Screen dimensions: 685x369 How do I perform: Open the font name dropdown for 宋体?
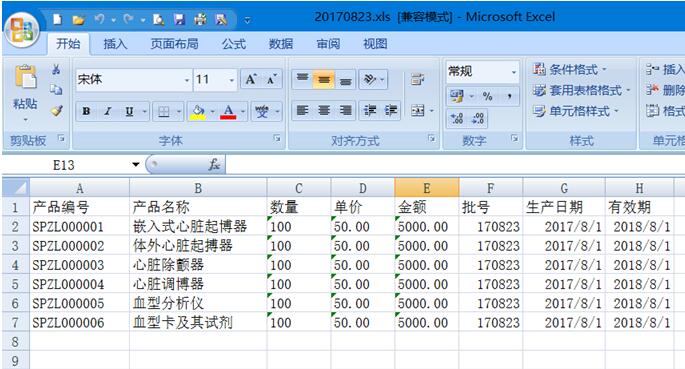(187, 80)
